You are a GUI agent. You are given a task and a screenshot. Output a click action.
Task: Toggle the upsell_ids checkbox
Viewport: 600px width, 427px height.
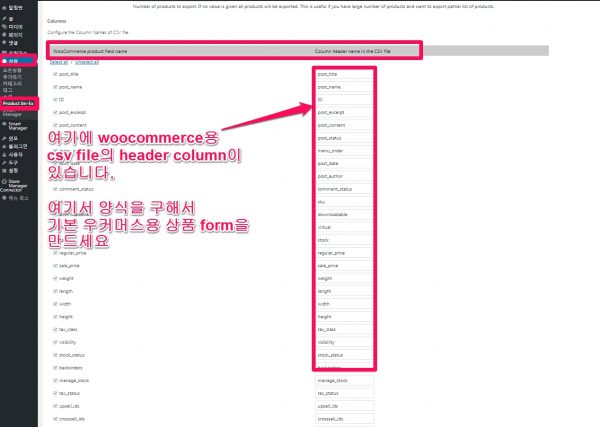click(x=55, y=406)
